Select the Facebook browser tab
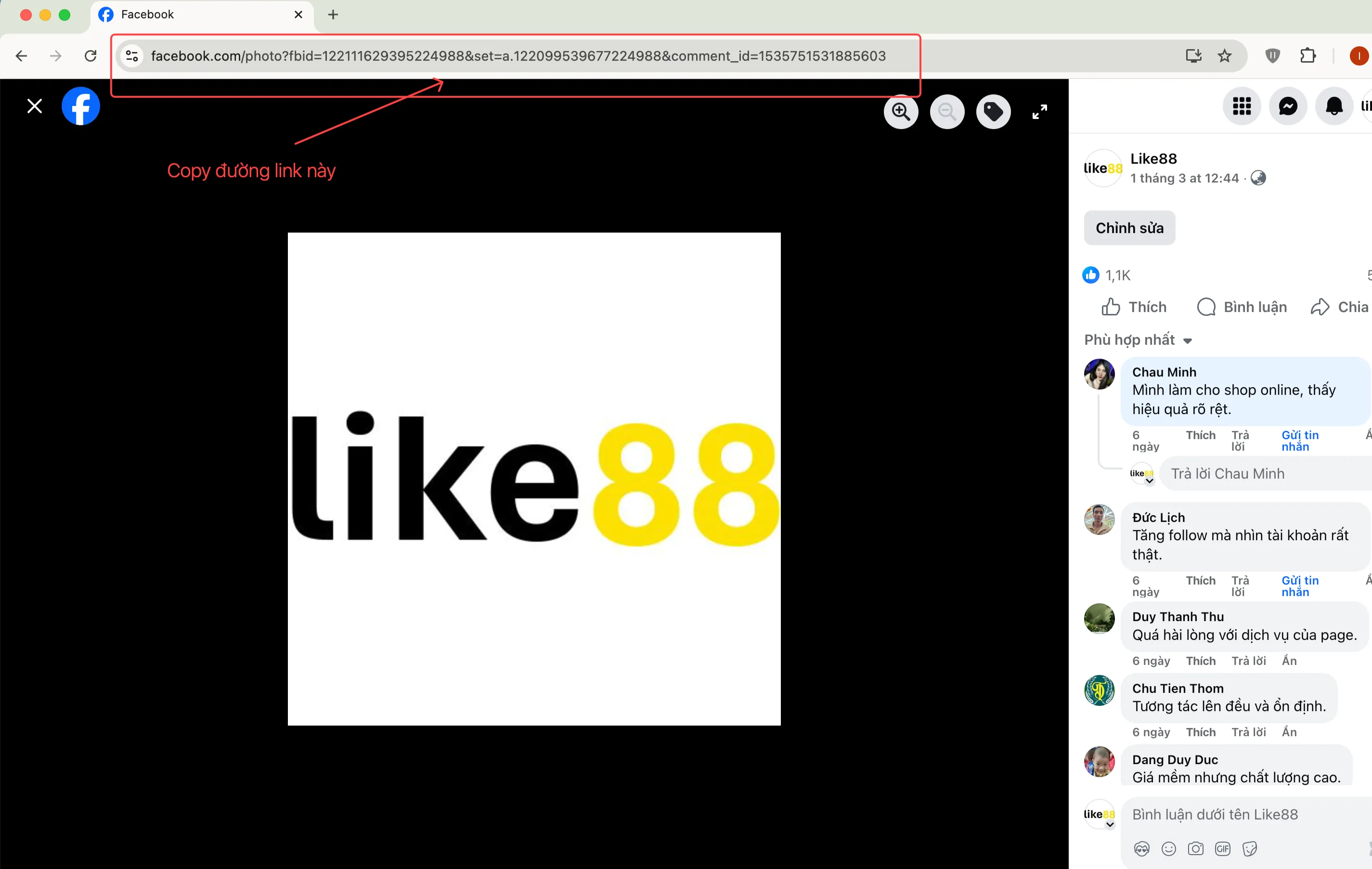This screenshot has height=869, width=1372. (x=202, y=15)
